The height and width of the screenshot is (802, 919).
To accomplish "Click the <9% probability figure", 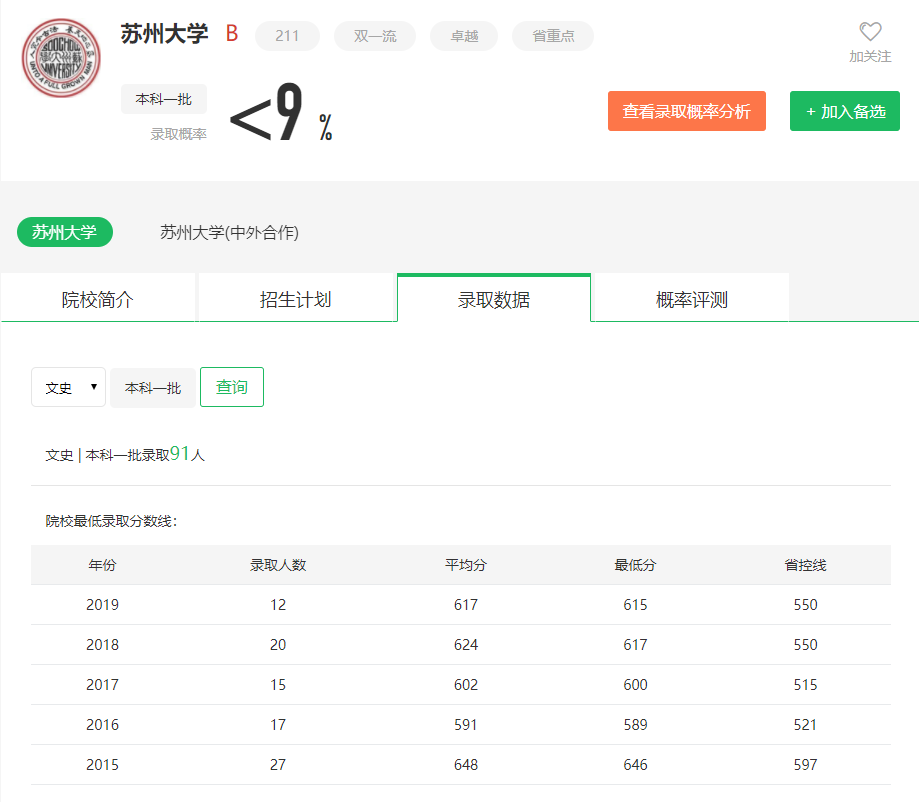I will coord(281,112).
